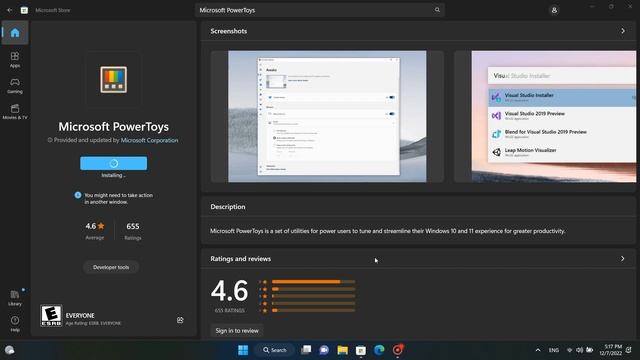Open Microsoft Edge from the taskbar
Screen dimensions: 640x360
point(379,350)
